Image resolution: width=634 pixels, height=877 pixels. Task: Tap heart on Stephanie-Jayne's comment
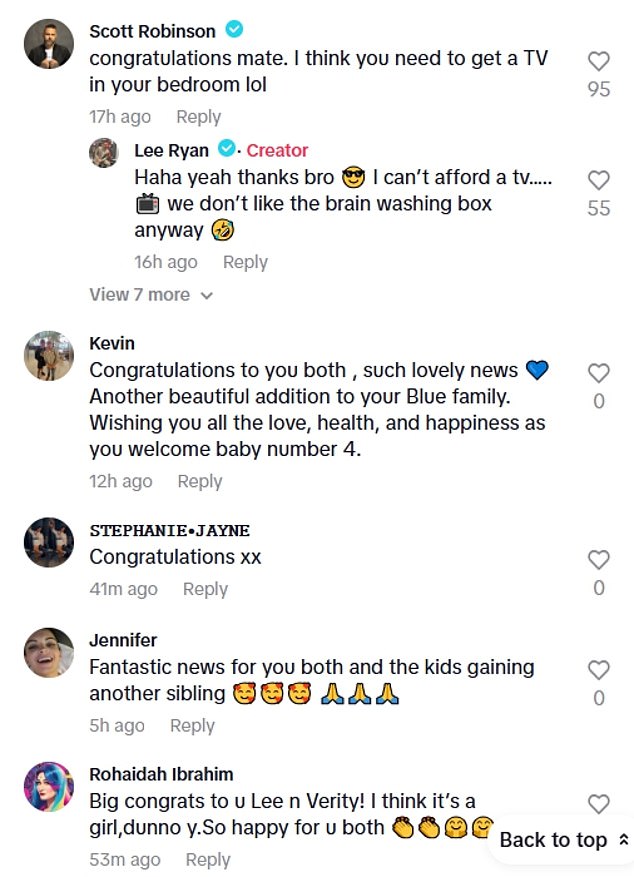598,560
